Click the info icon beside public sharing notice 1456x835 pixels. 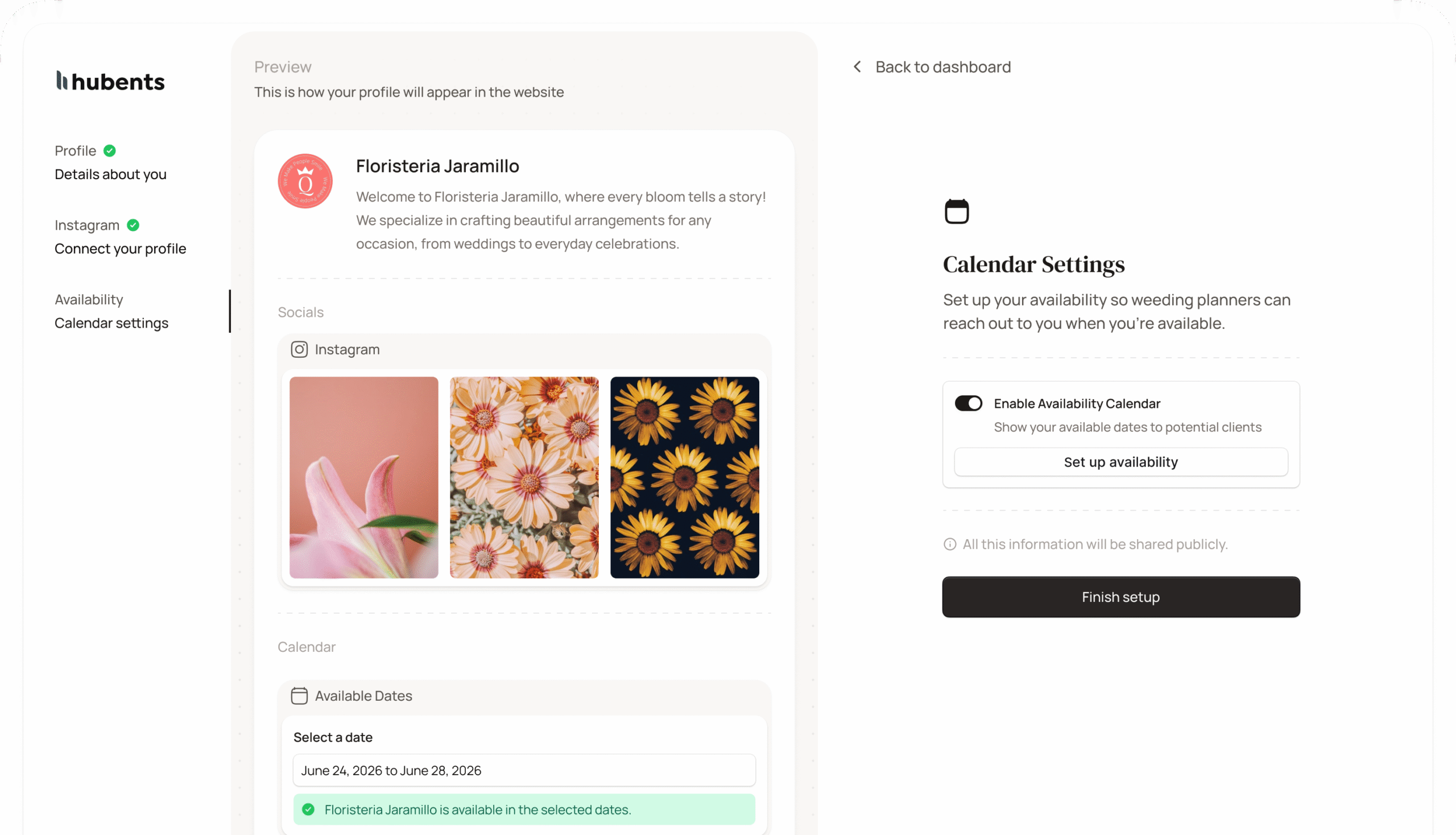point(950,544)
